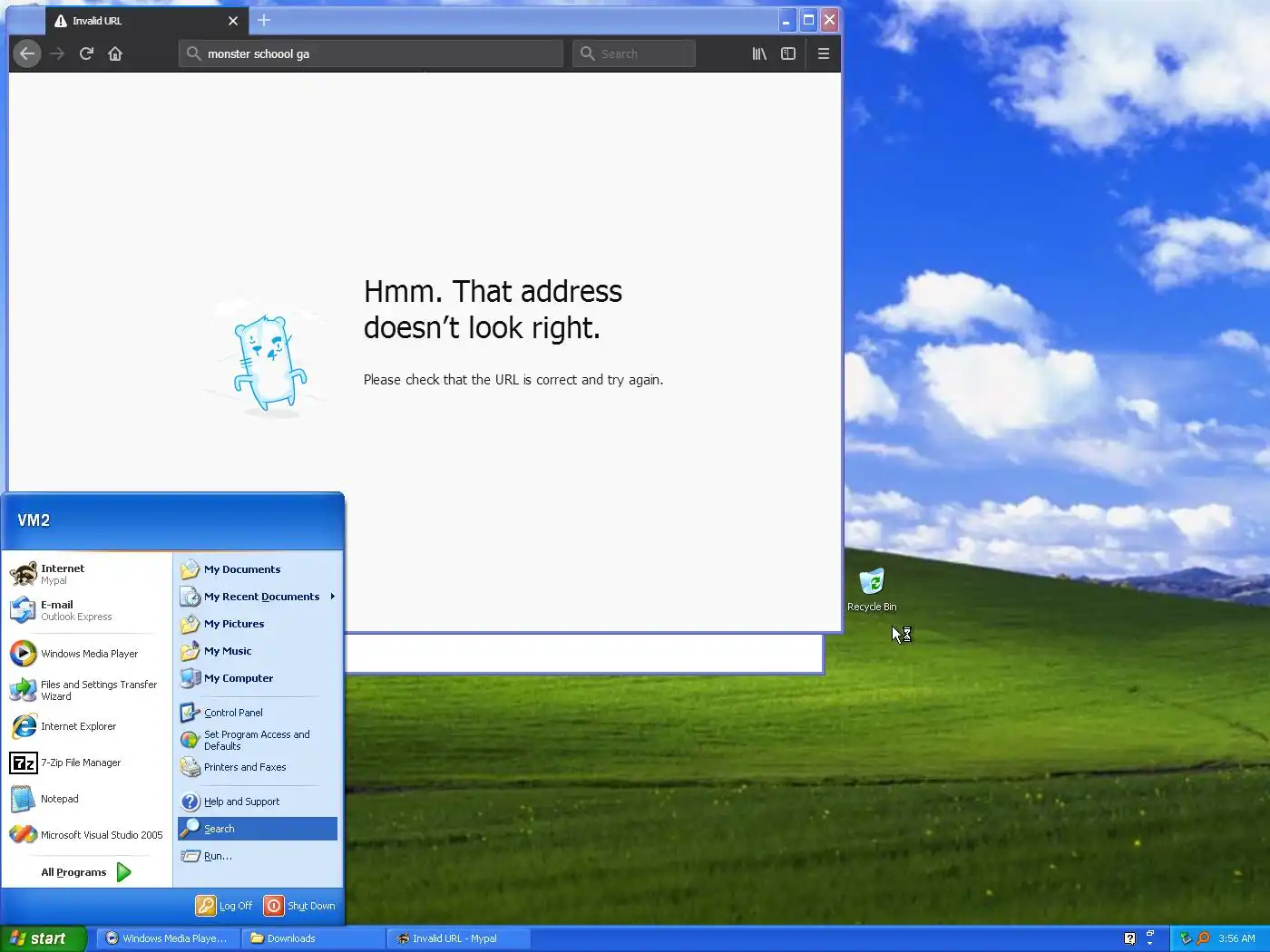Open the browser home page icon
This screenshot has height=952, width=1270.
pos(115,53)
